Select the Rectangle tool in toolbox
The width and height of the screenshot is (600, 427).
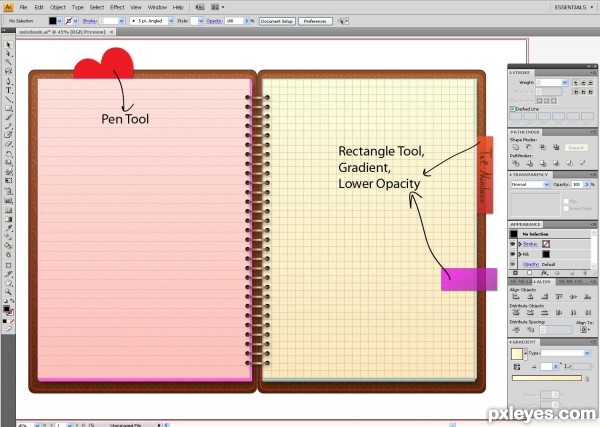[x=8, y=108]
